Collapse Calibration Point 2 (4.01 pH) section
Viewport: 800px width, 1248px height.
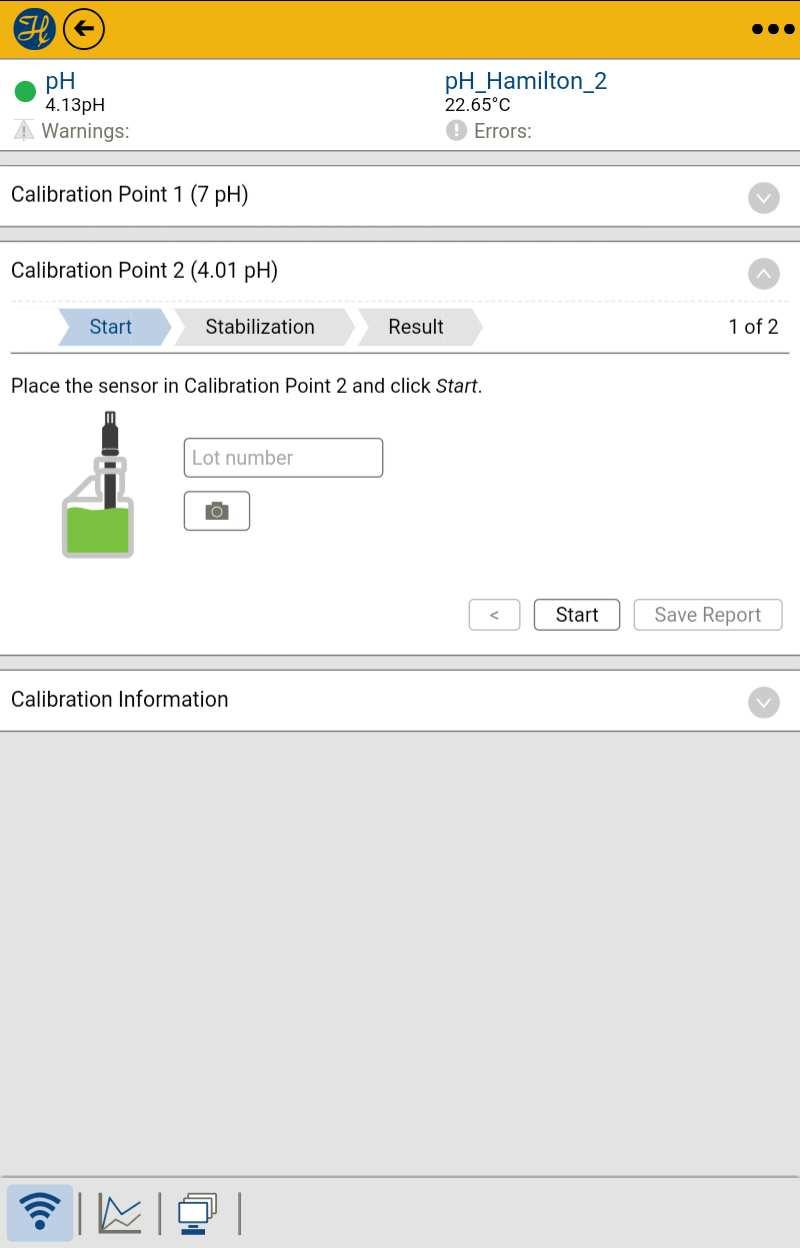764,273
